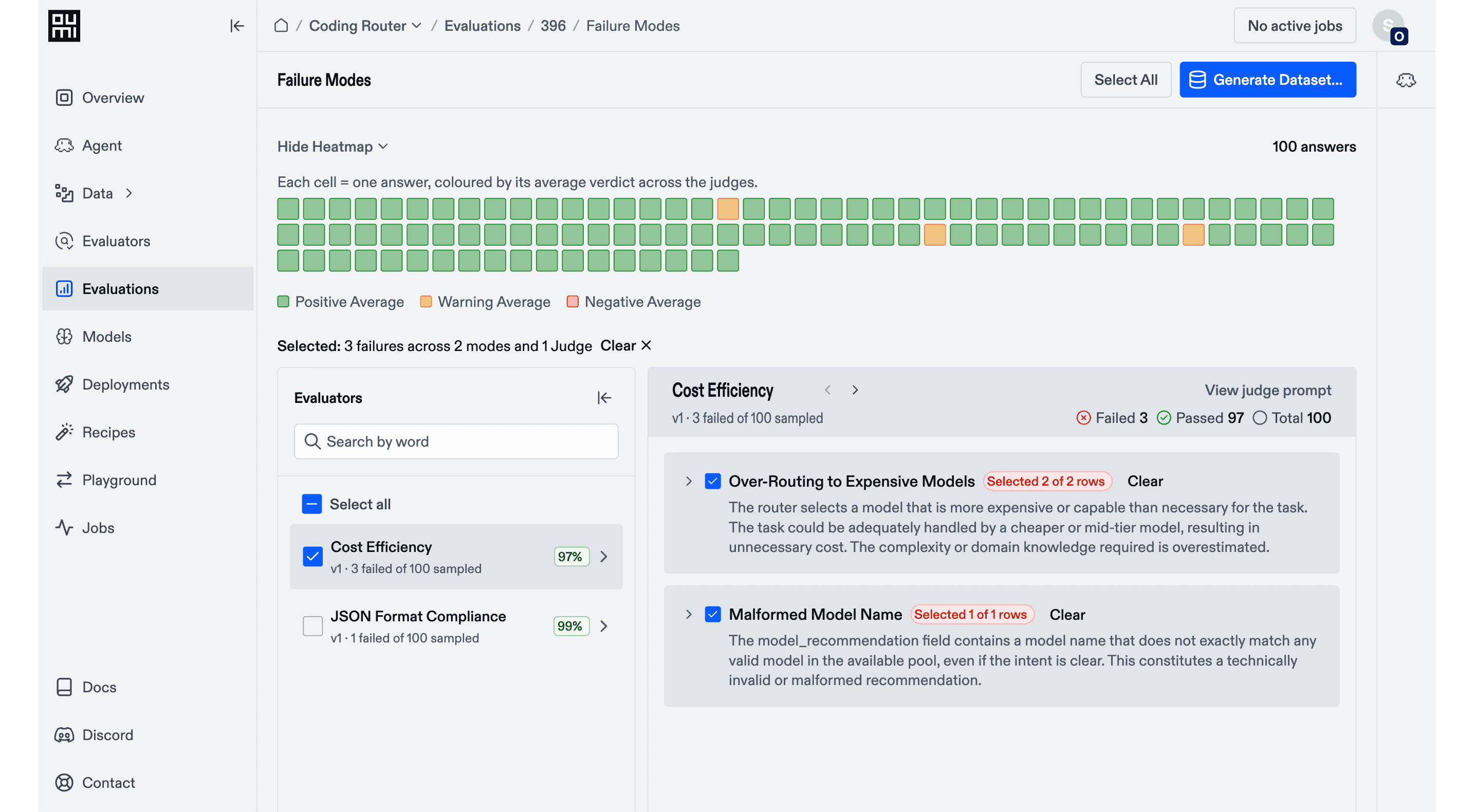Expand Over-Routing to Expensive Models rows
Viewport: 1474px width, 812px height.
(x=689, y=481)
